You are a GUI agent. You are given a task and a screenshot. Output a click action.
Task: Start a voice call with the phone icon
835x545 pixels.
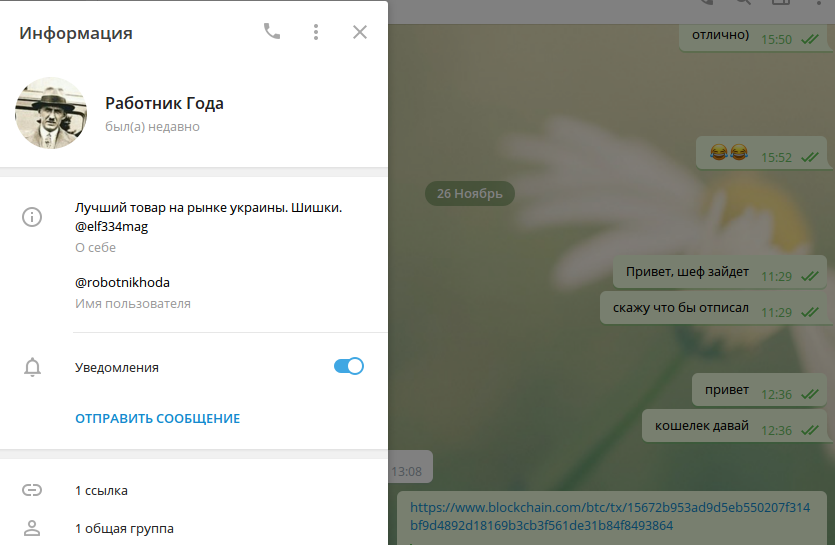point(272,32)
